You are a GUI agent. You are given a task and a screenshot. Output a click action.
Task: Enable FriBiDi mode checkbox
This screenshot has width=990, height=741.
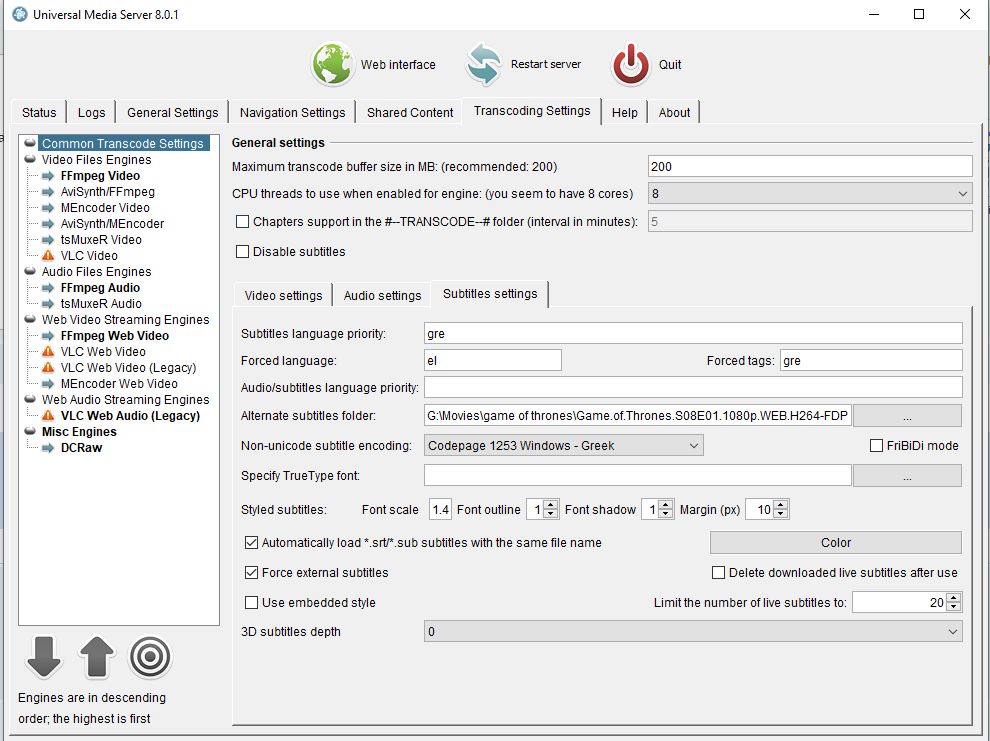[876, 446]
